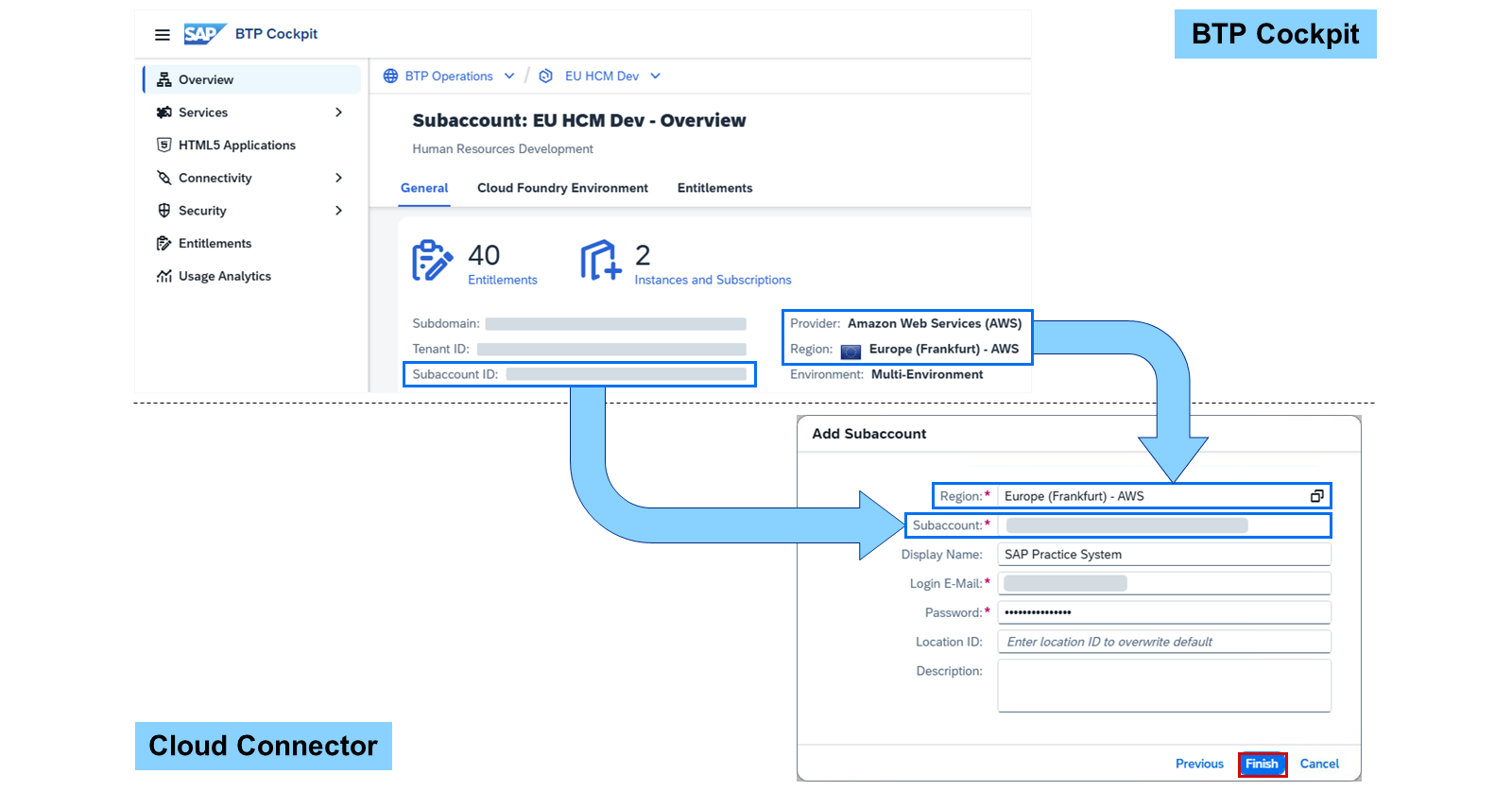The width and height of the screenshot is (1512, 791).
Task: Switch to Cloud Foundry Environment tab
Action: tap(563, 188)
